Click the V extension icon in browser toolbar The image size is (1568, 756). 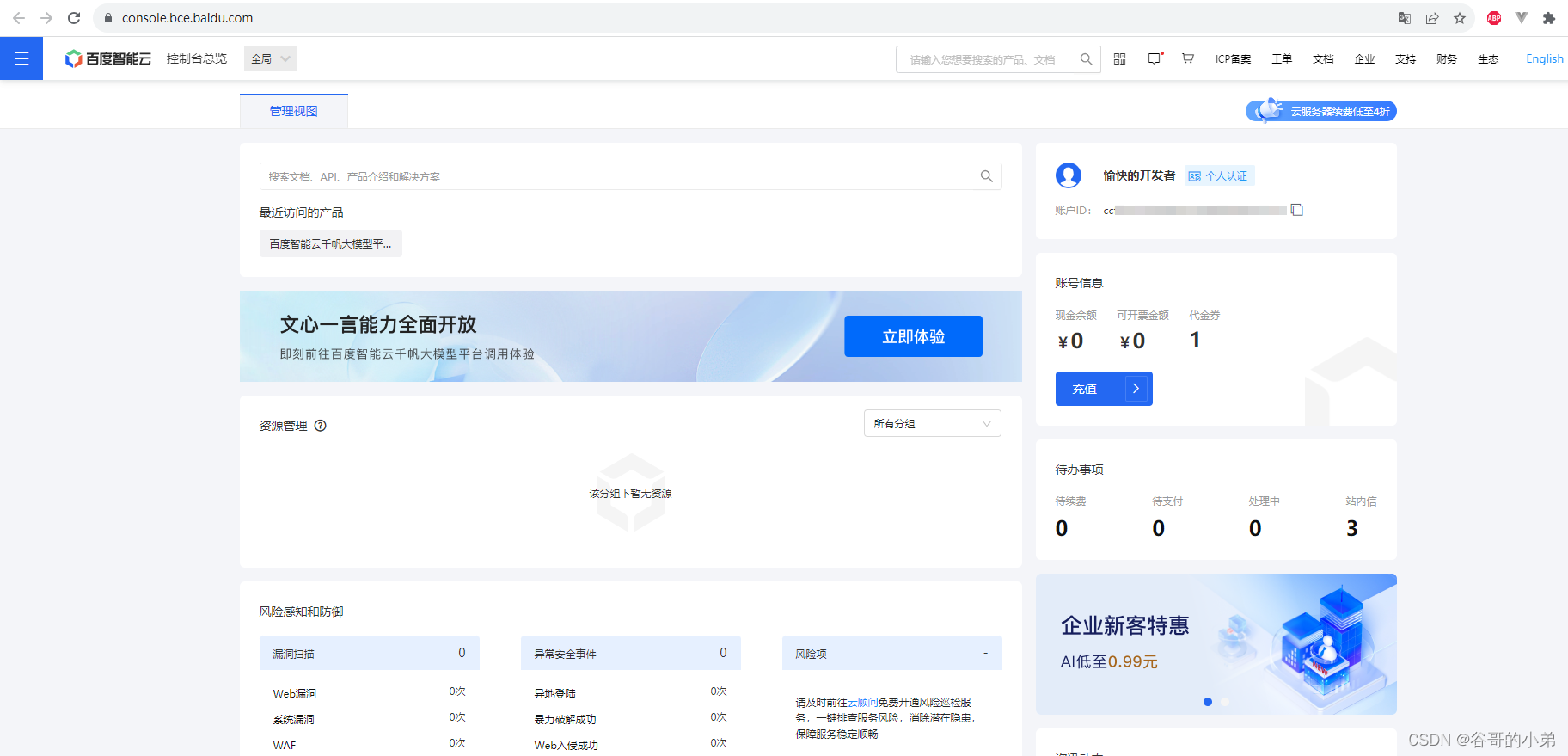click(x=1522, y=18)
